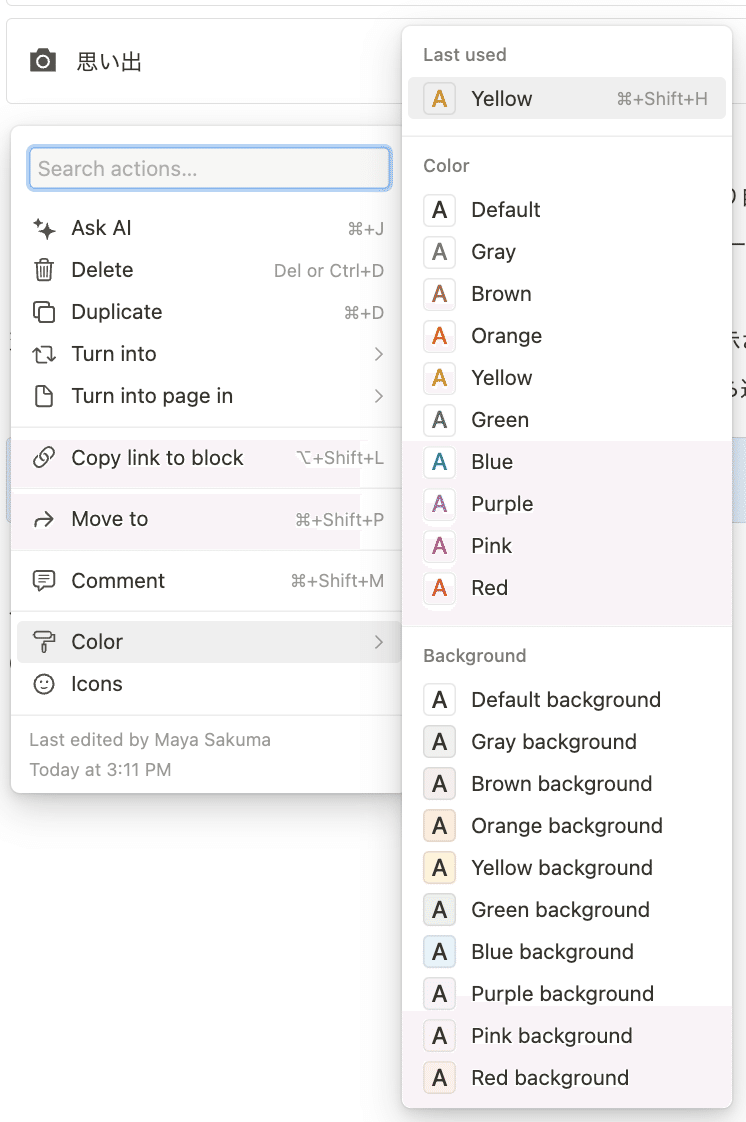
Task: Apply Blue text color swatch
Action: tap(439, 462)
